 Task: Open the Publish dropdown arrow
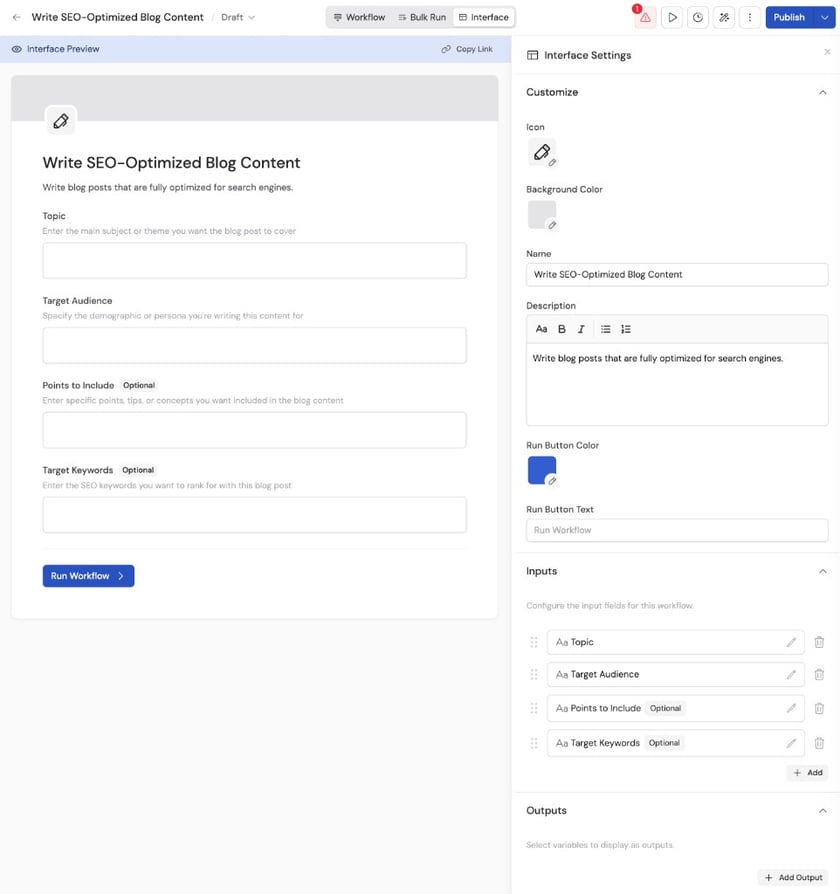pos(825,18)
